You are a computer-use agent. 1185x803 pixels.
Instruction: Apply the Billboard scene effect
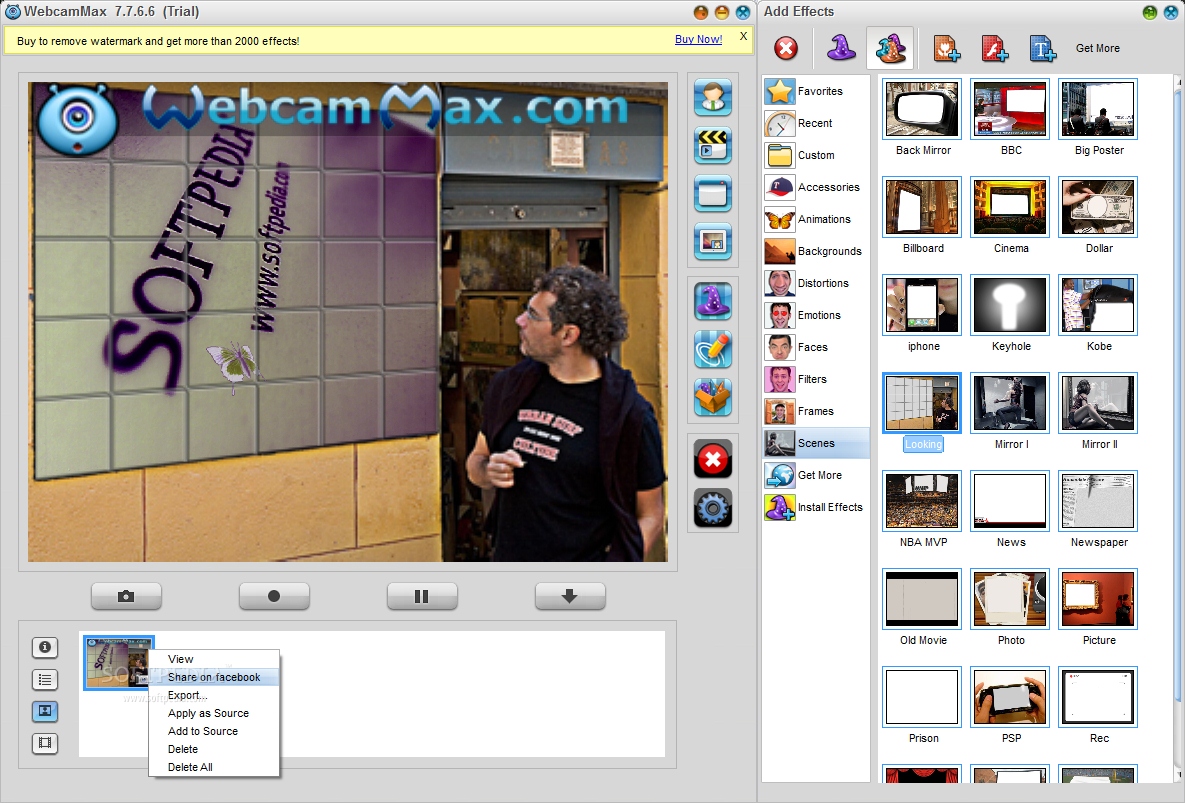click(922, 208)
